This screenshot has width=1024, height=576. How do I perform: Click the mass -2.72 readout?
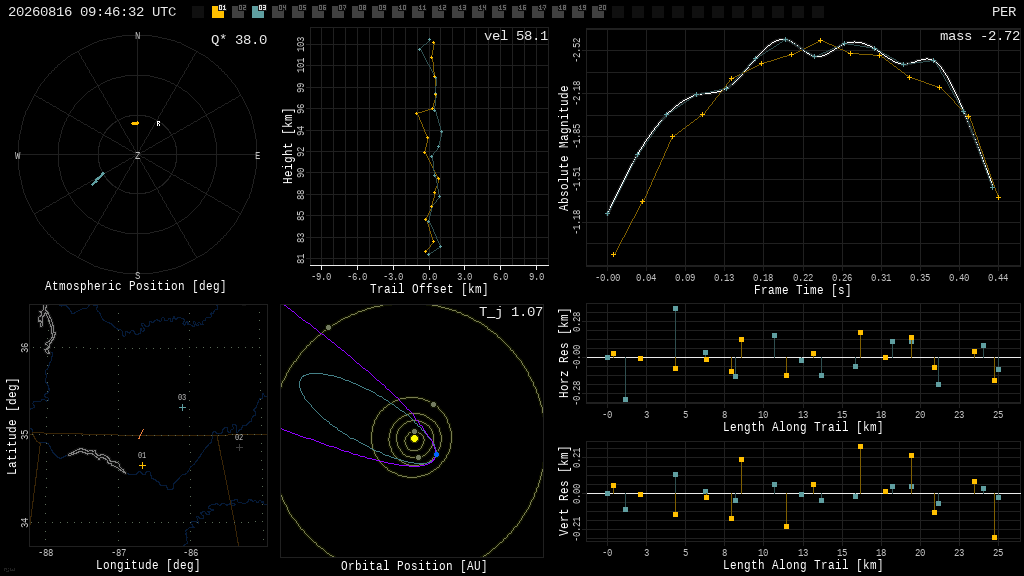pos(980,36)
